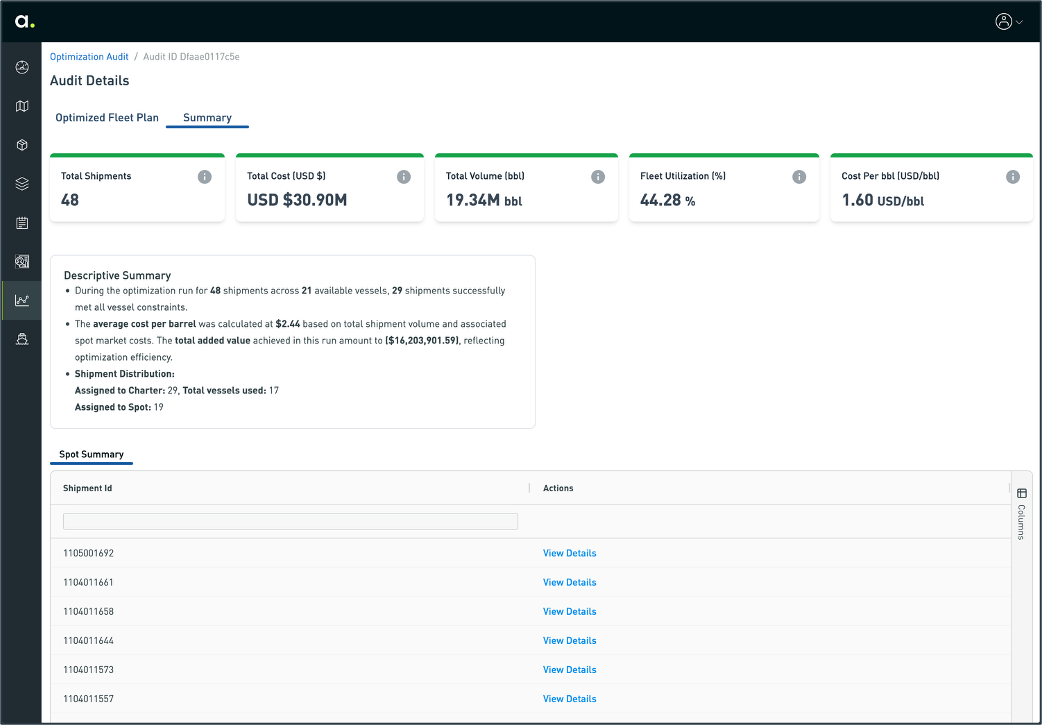Show info for Total Shipments card
The height and width of the screenshot is (726, 1042).
(205, 177)
